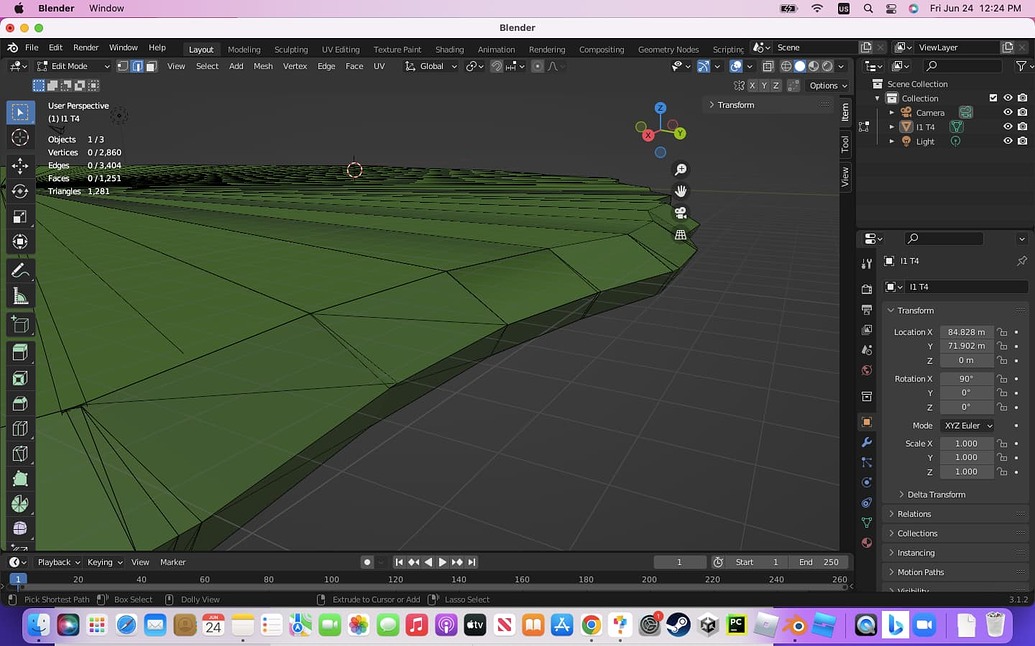Viewport: 1035px width, 646px height.
Task: Open the File menu
Action: click(32, 48)
